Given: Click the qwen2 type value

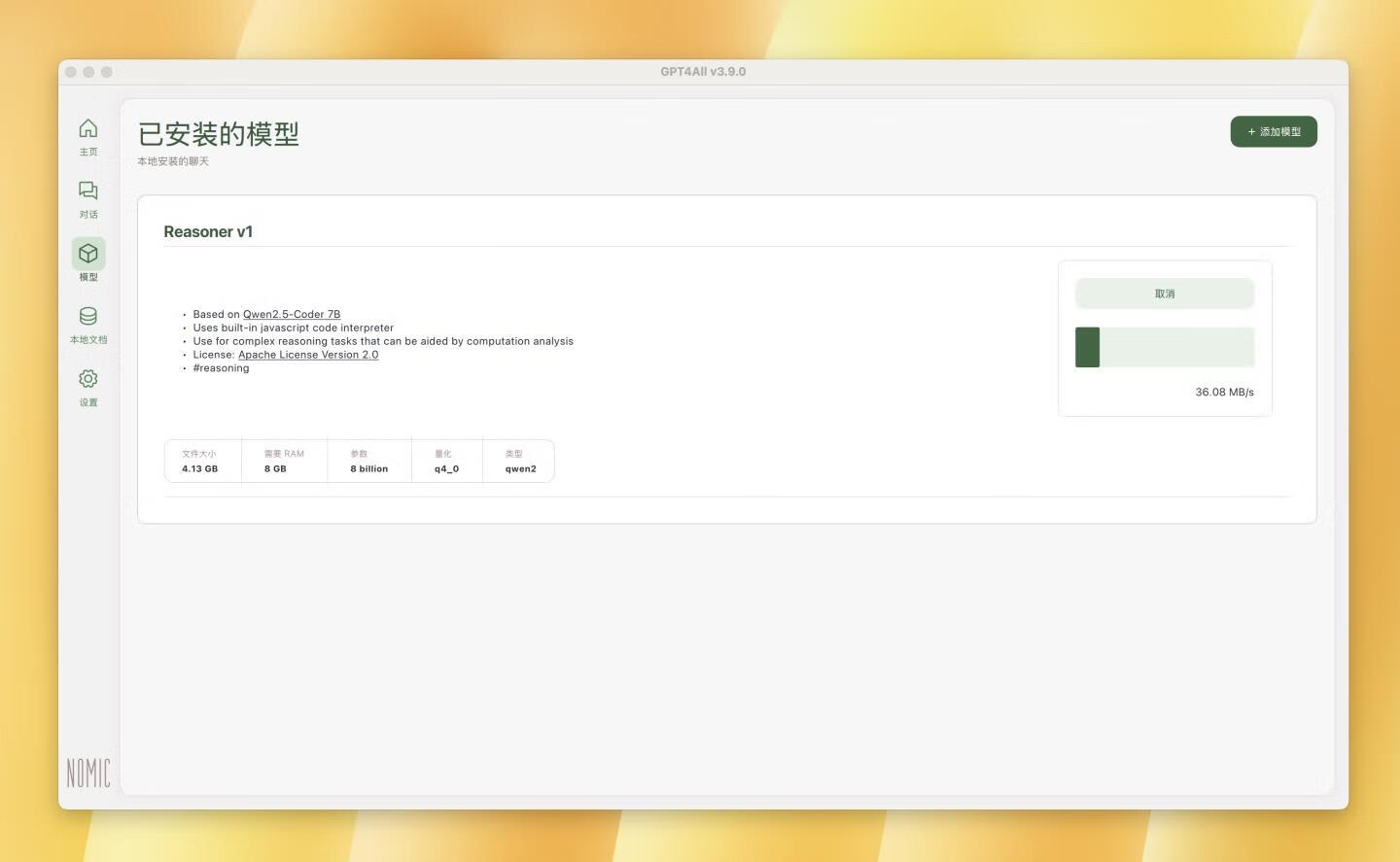Looking at the screenshot, I should click(x=520, y=468).
